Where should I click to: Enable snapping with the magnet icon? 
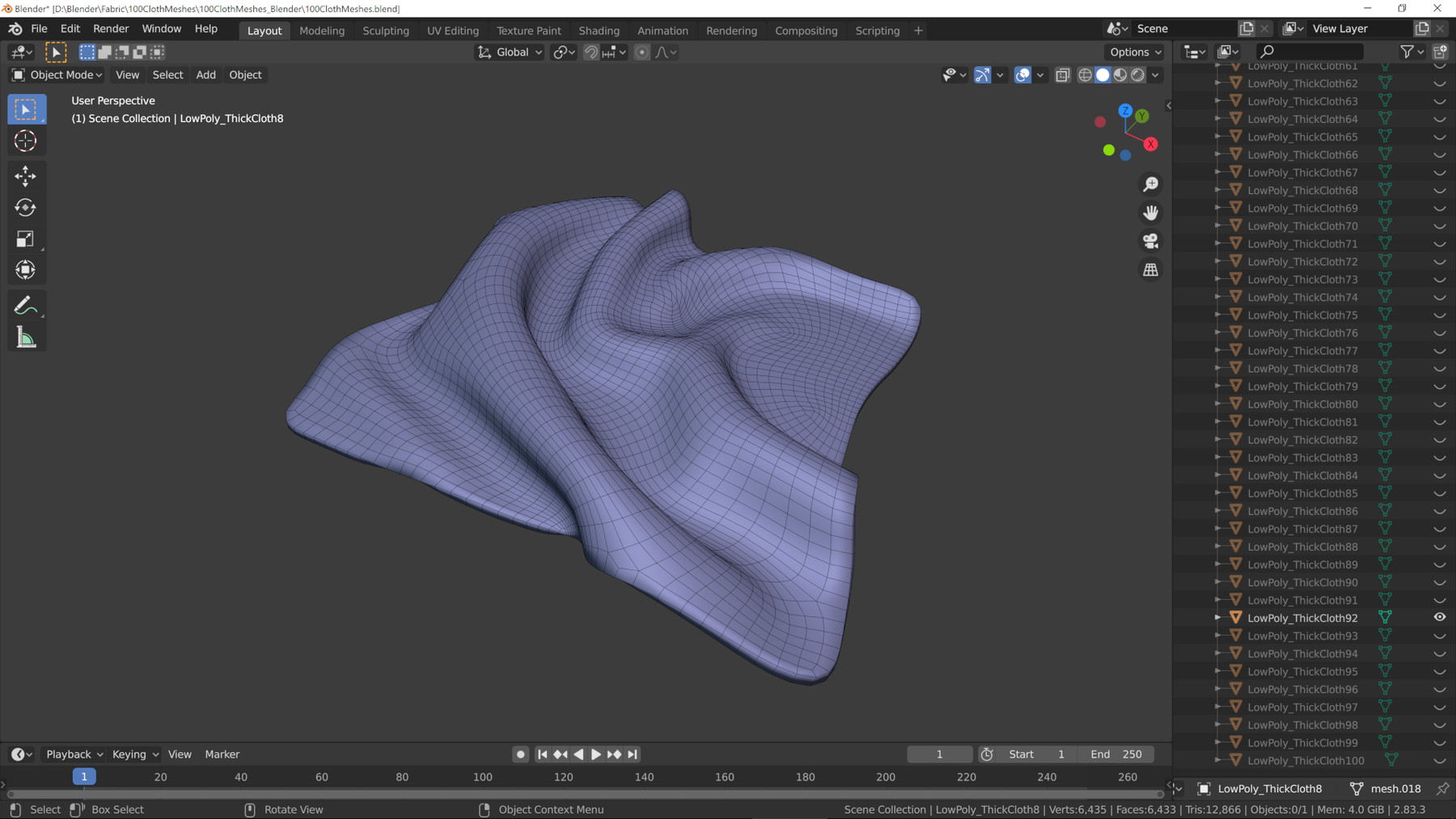[x=591, y=53]
